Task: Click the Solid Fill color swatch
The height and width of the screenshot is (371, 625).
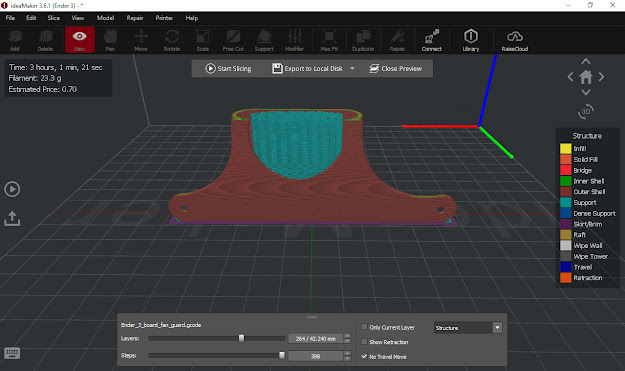Action: 566,159
